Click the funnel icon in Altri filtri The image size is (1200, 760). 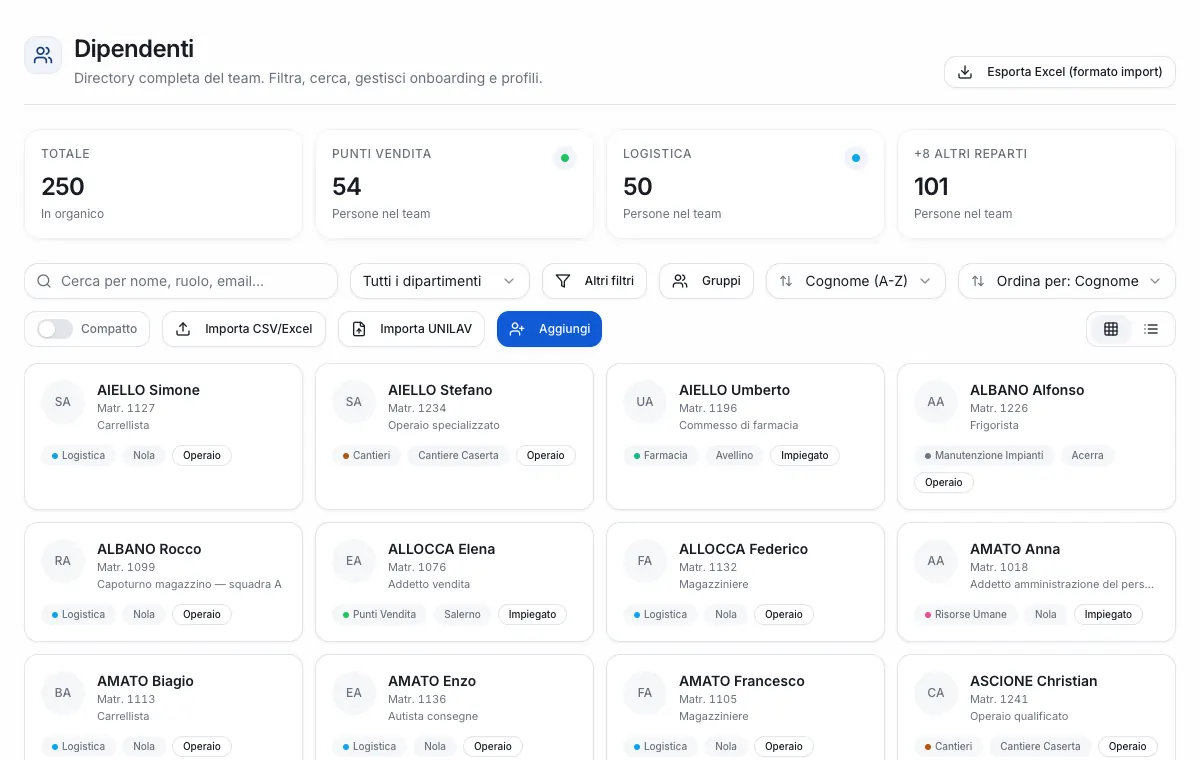pos(563,281)
